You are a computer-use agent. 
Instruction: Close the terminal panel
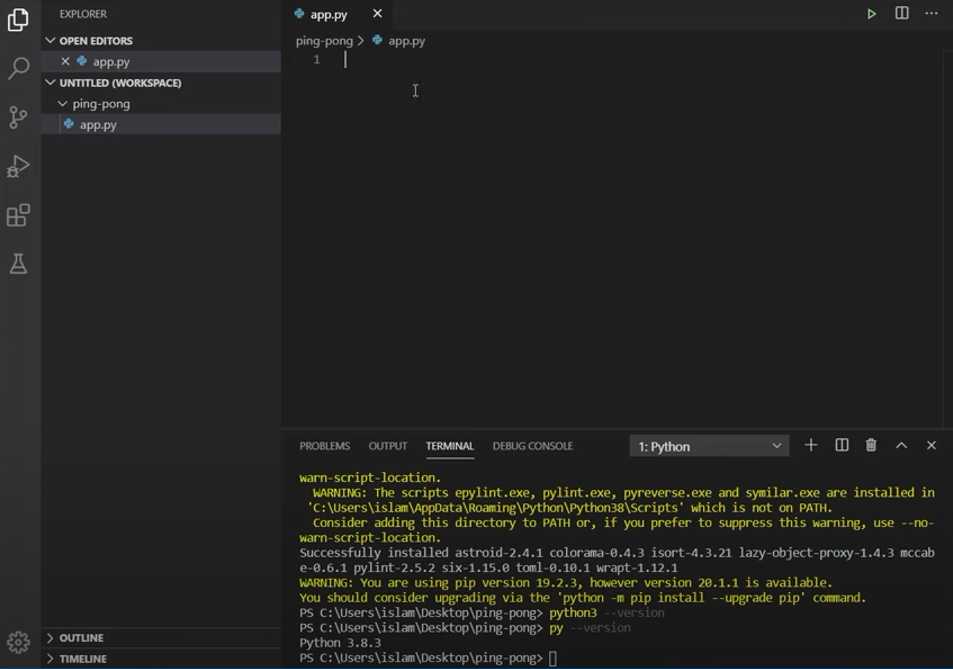[931, 445]
